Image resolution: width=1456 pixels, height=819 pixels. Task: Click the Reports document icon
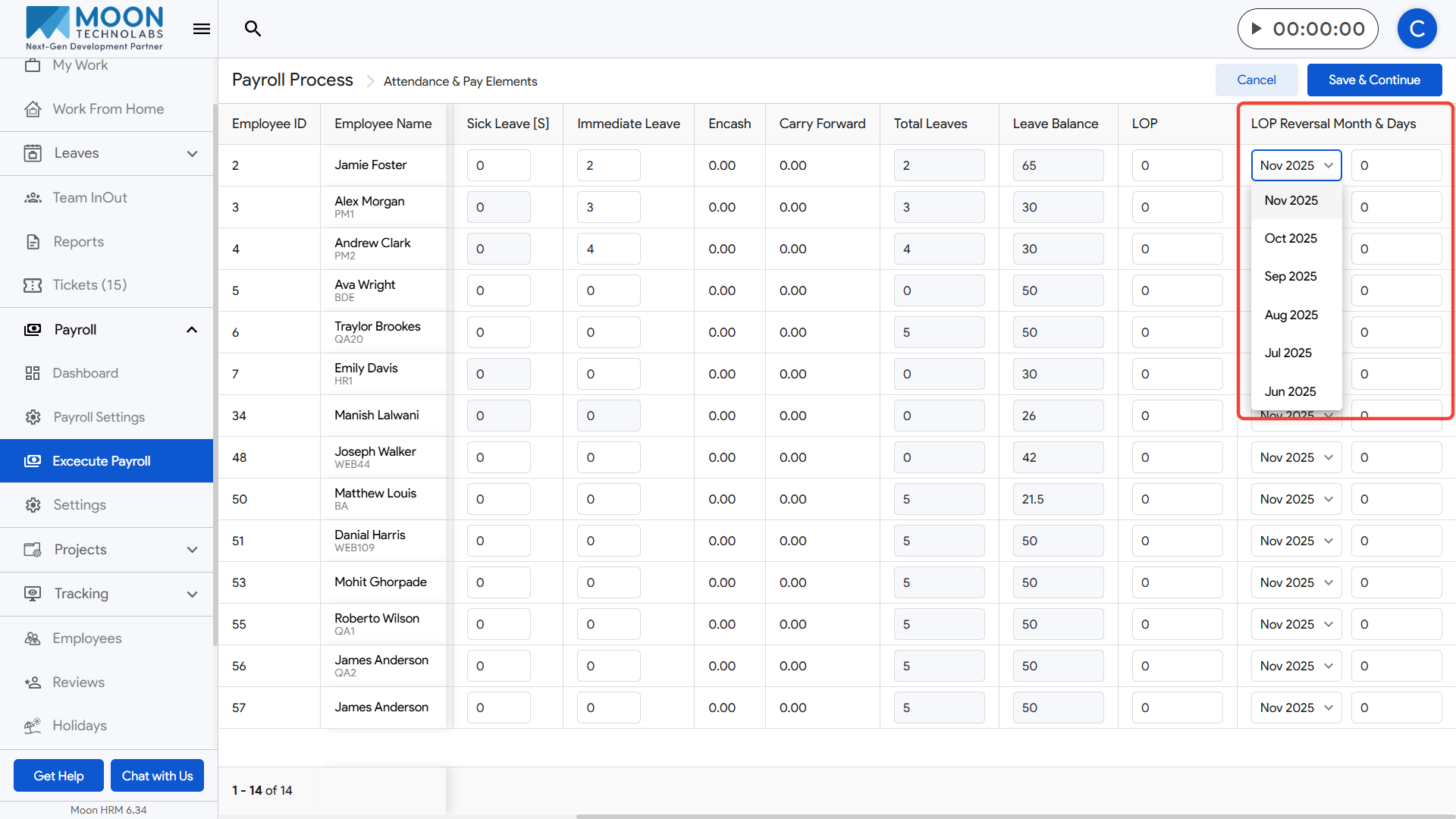33,242
